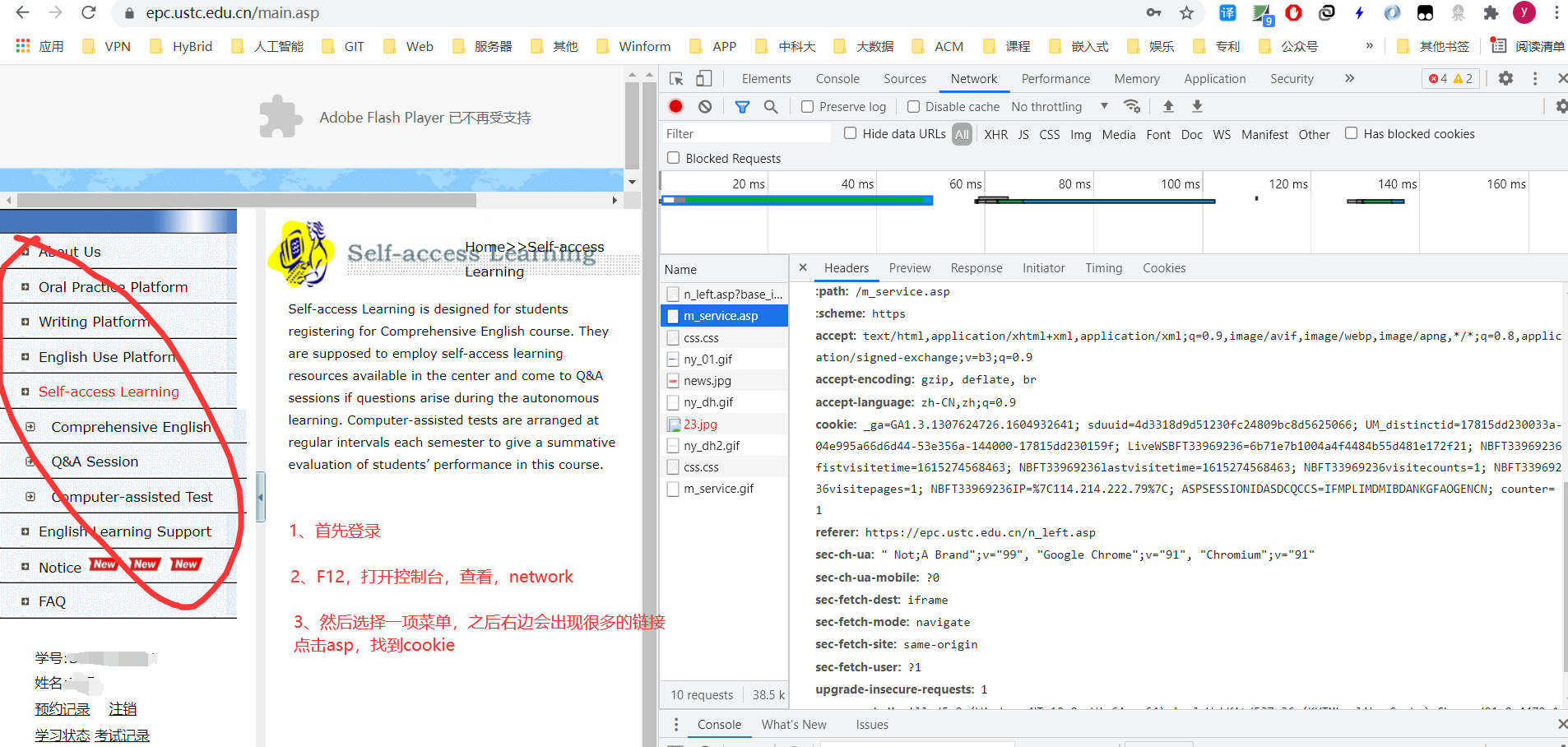Open the translate extension icon
The width and height of the screenshot is (1568, 747).
click(x=1227, y=12)
